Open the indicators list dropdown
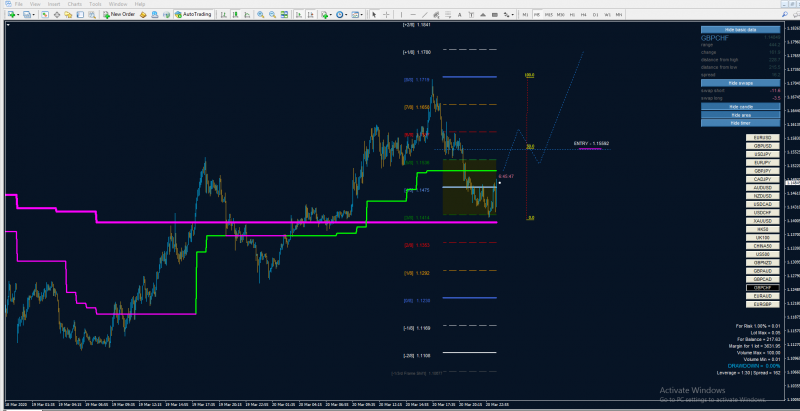 point(327,15)
